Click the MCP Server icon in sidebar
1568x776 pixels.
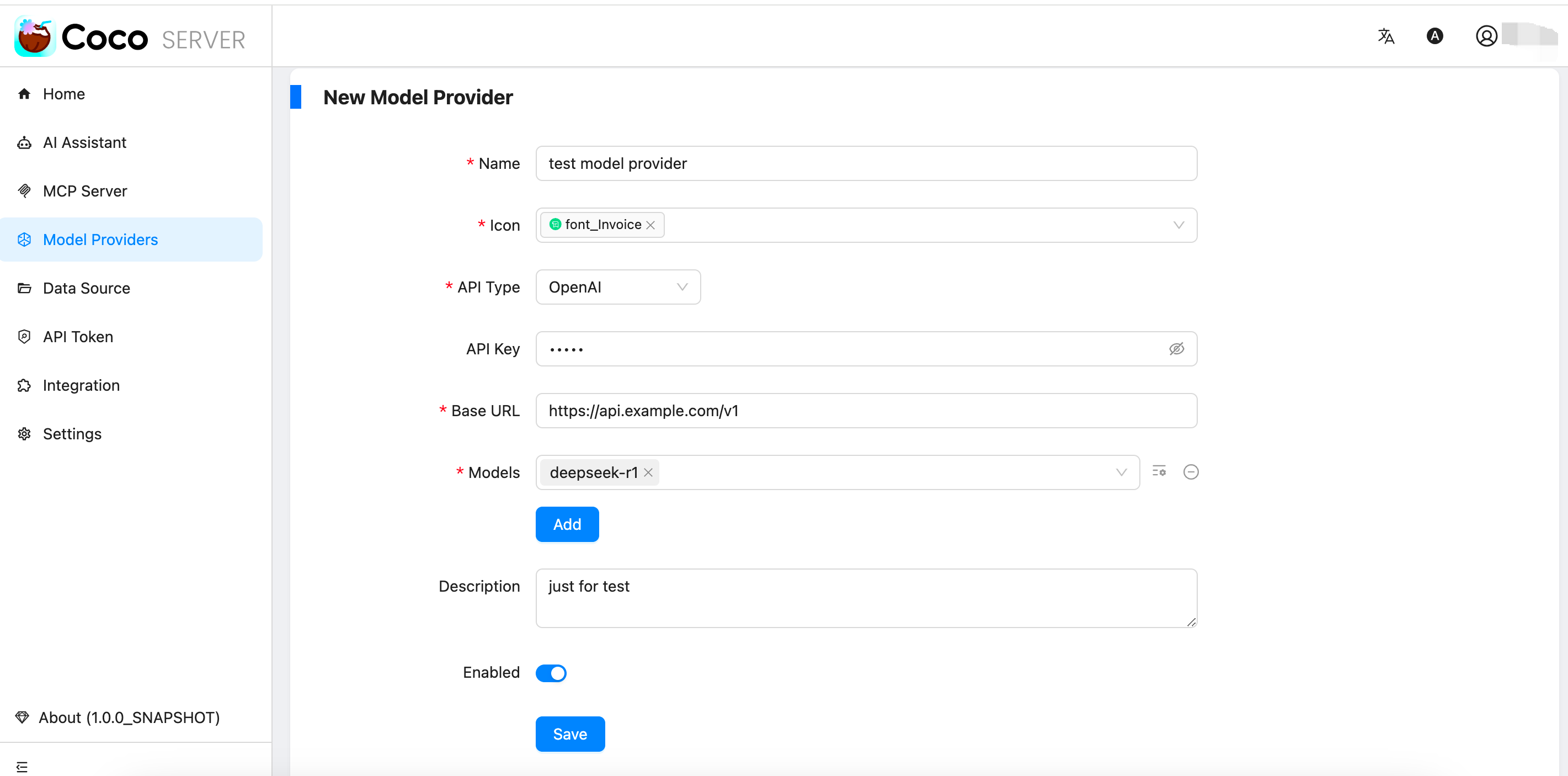coord(24,192)
